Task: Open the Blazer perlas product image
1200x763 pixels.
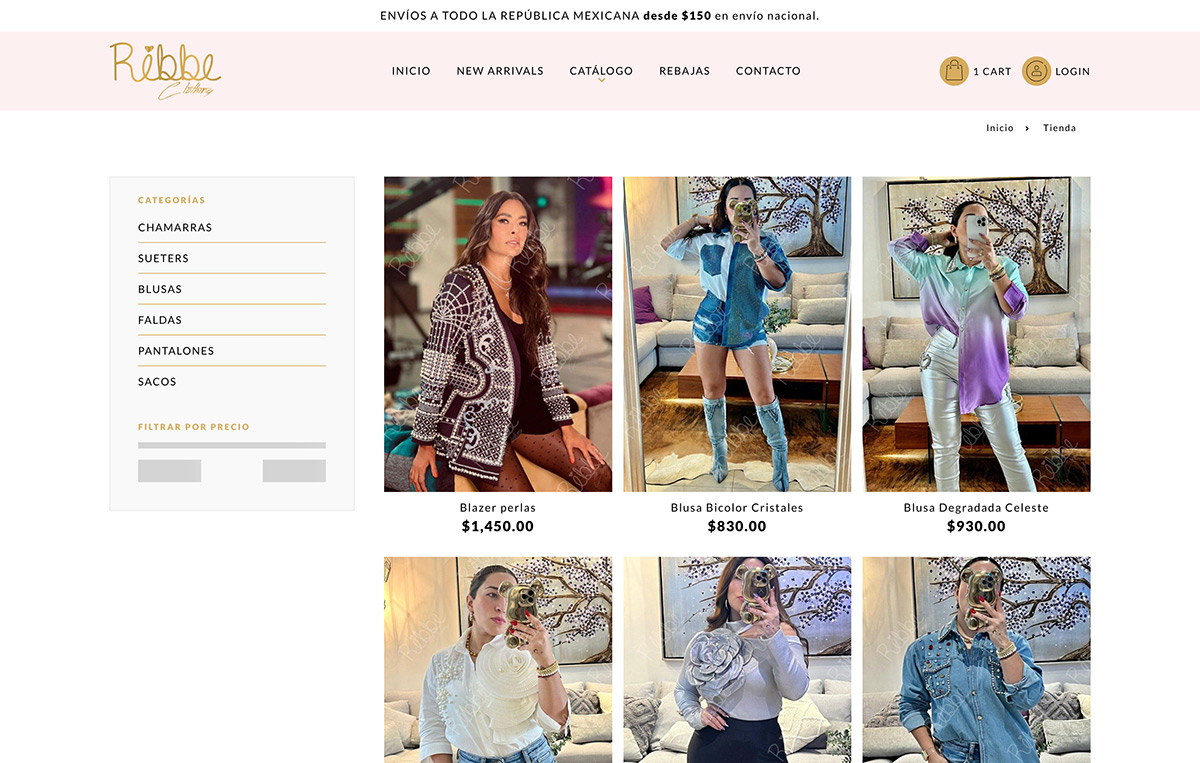Action: pyautogui.click(x=498, y=334)
